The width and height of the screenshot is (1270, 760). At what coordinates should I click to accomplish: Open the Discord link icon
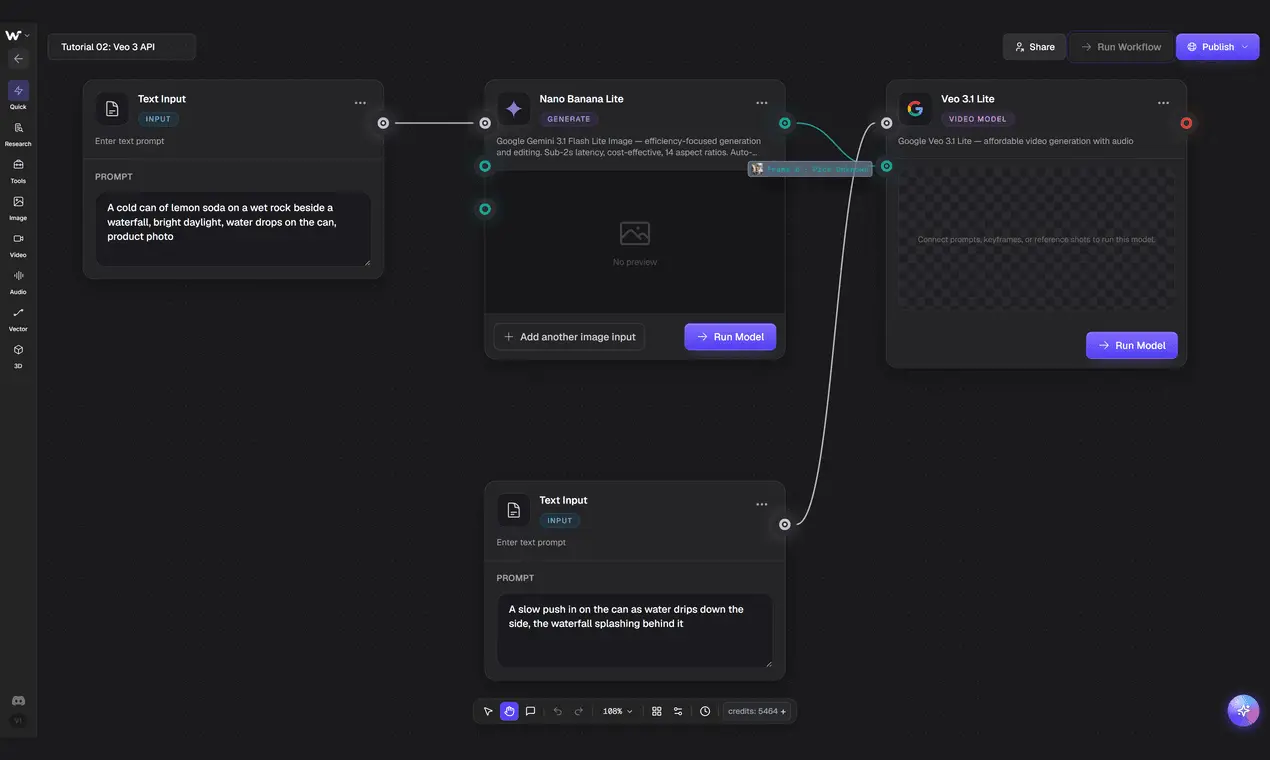coord(18,701)
